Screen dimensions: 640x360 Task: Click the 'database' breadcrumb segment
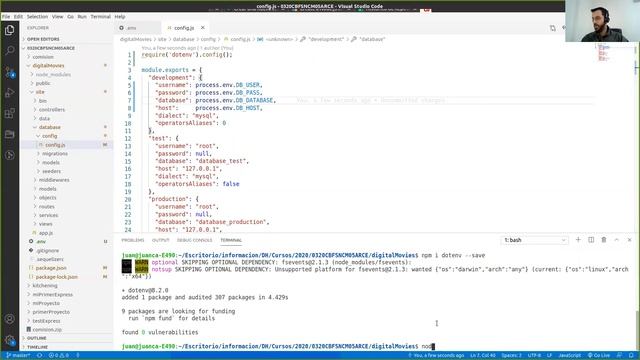click(183, 39)
